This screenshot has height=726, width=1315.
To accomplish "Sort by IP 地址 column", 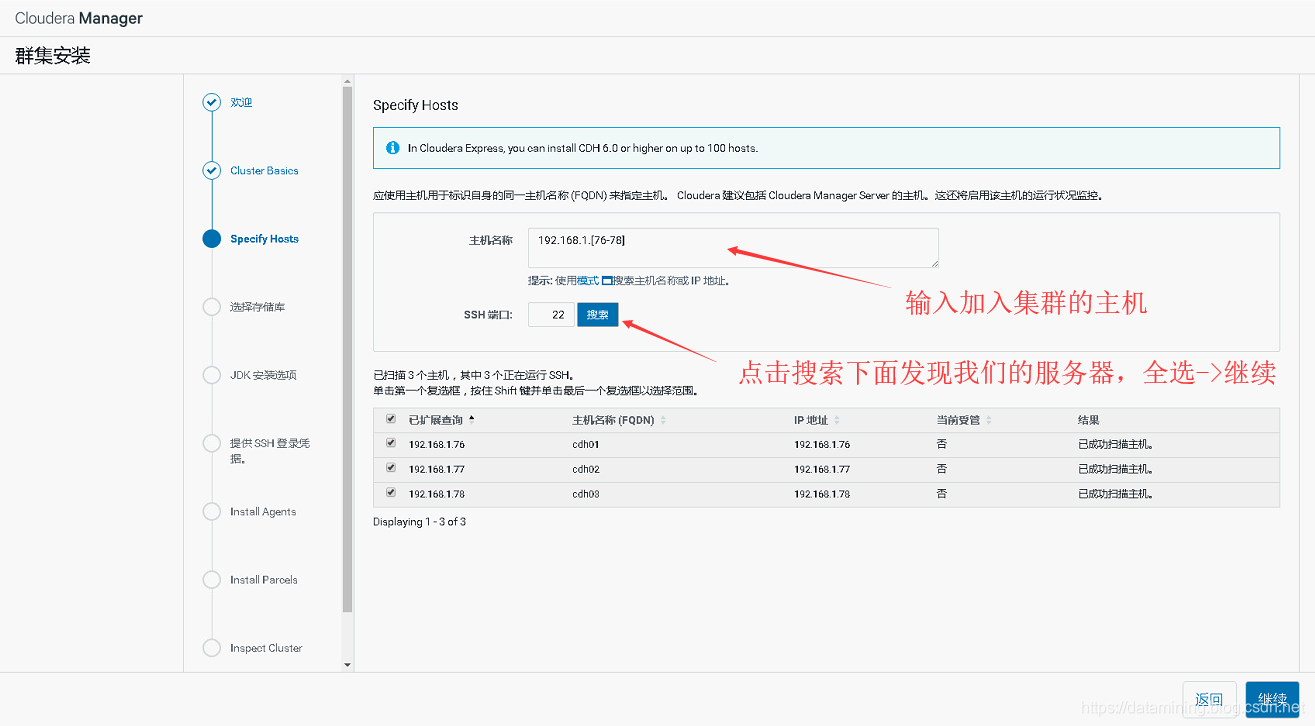I will [x=817, y=420].
